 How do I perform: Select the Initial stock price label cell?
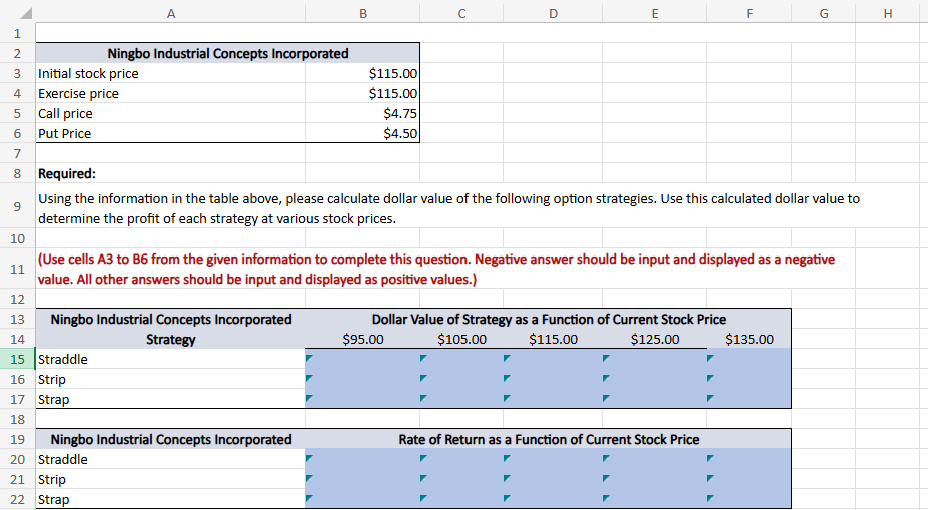(x=170, y=73)
